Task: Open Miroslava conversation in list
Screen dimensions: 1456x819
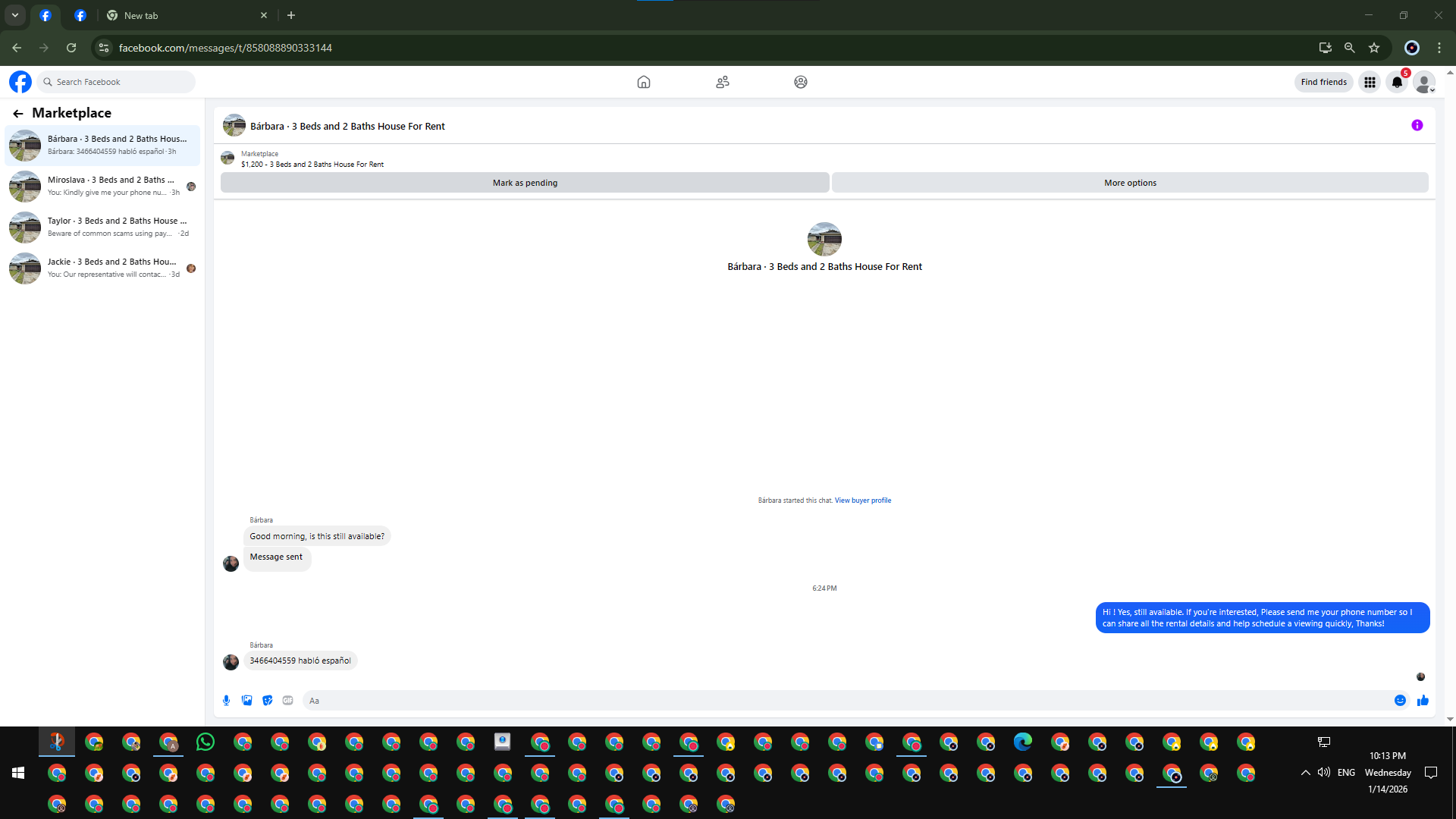Action: point(102,186)
